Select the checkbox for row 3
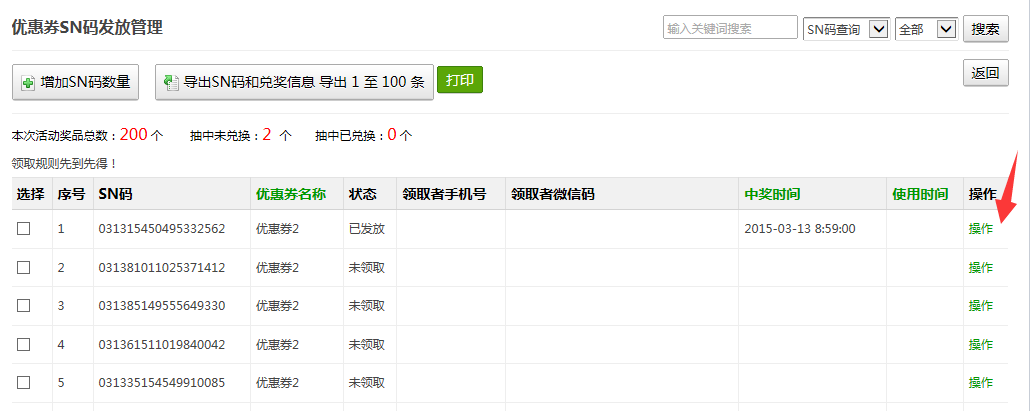 [x=24, y=305]
